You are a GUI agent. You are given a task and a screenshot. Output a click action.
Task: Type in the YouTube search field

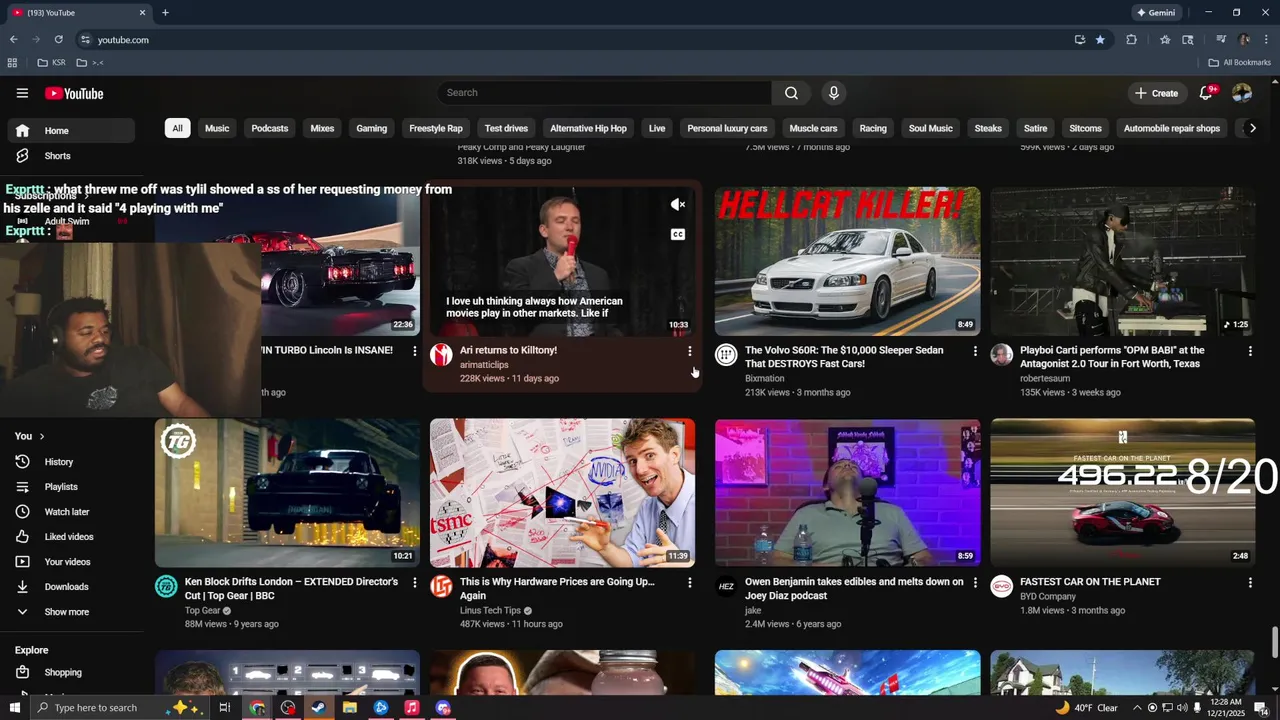click(604, 93)
